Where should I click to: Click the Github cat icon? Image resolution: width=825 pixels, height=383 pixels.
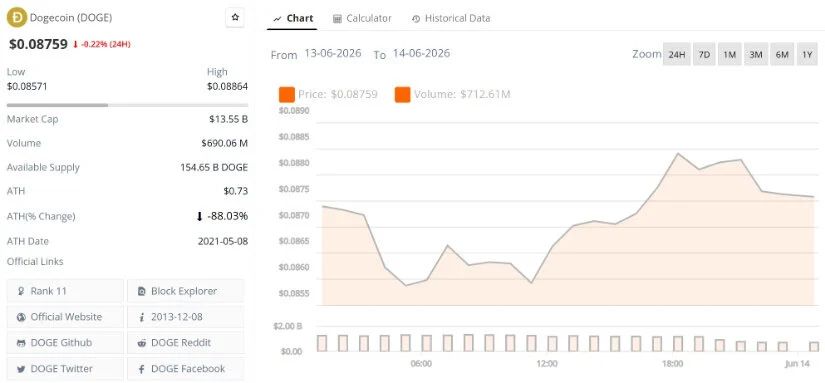[x=21, y=343]
